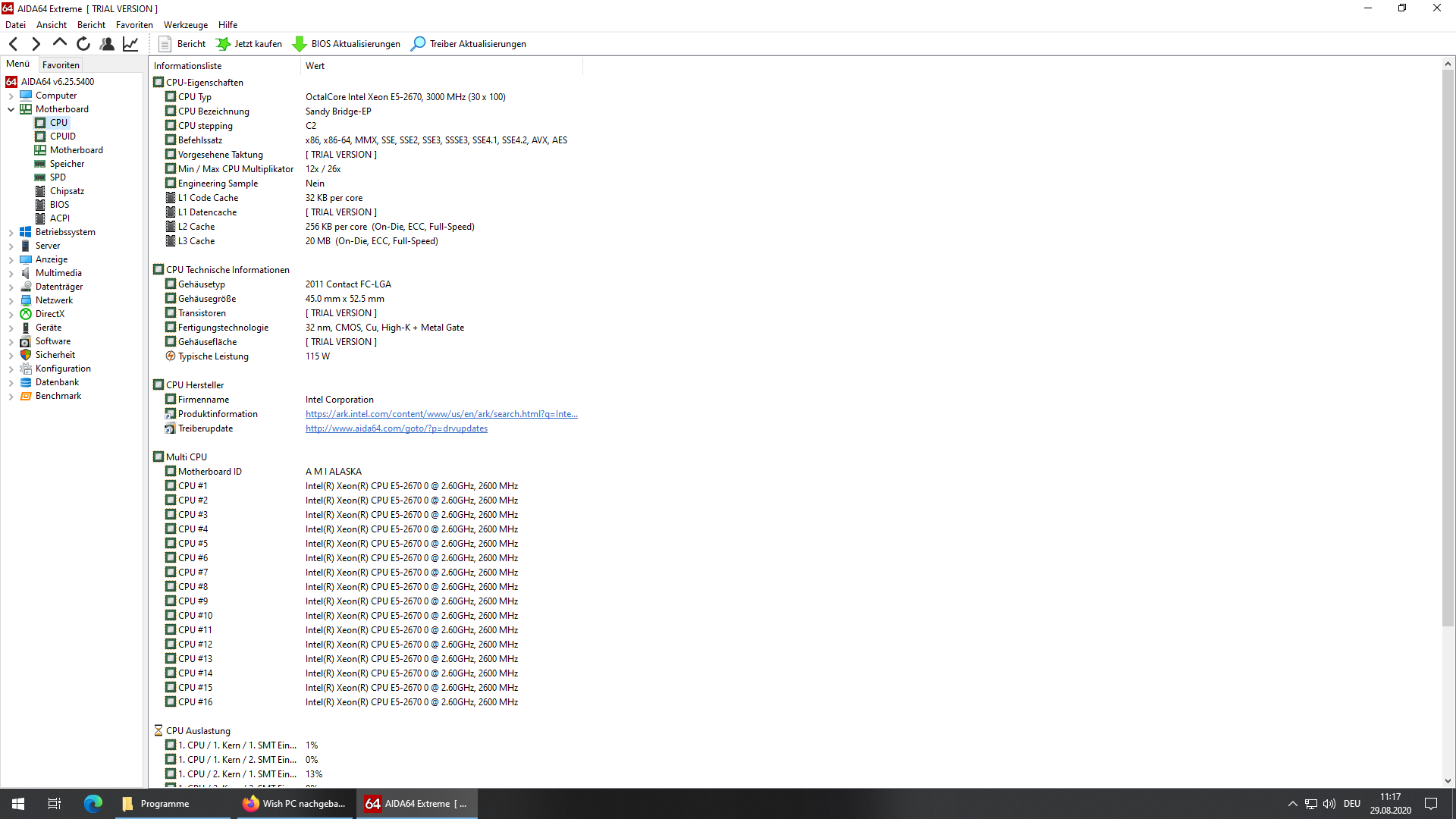The width and height of the screenshot is (1456, 819).
Task: Select CPUID in the tree
Action: pyautogui.click(x=62, y=136)
